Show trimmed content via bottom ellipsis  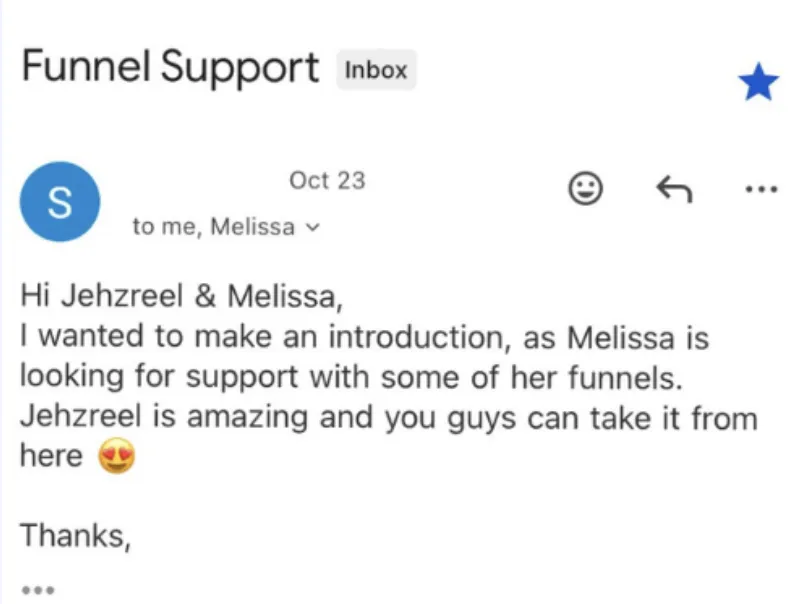click(x=36, y=589)
